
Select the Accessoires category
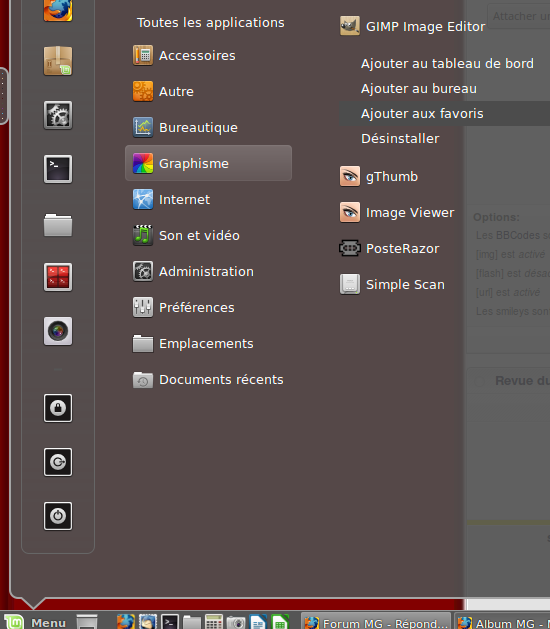pyautogui.click(x=208, y=55)
